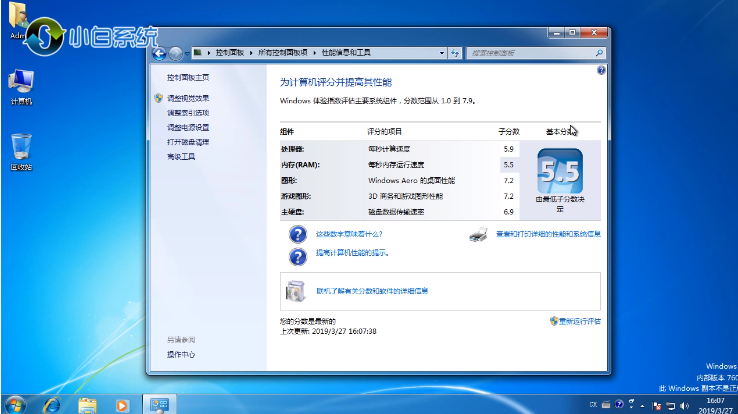
Task: Open the Recycle Bin desktop icon
Action: [x=21, y=148]
